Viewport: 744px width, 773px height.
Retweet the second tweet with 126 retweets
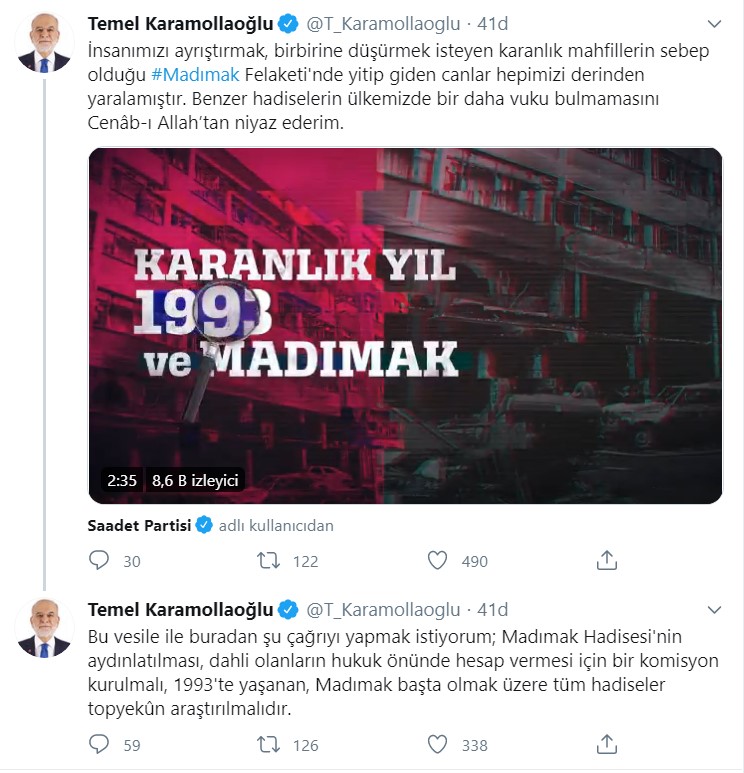[268, 744]
